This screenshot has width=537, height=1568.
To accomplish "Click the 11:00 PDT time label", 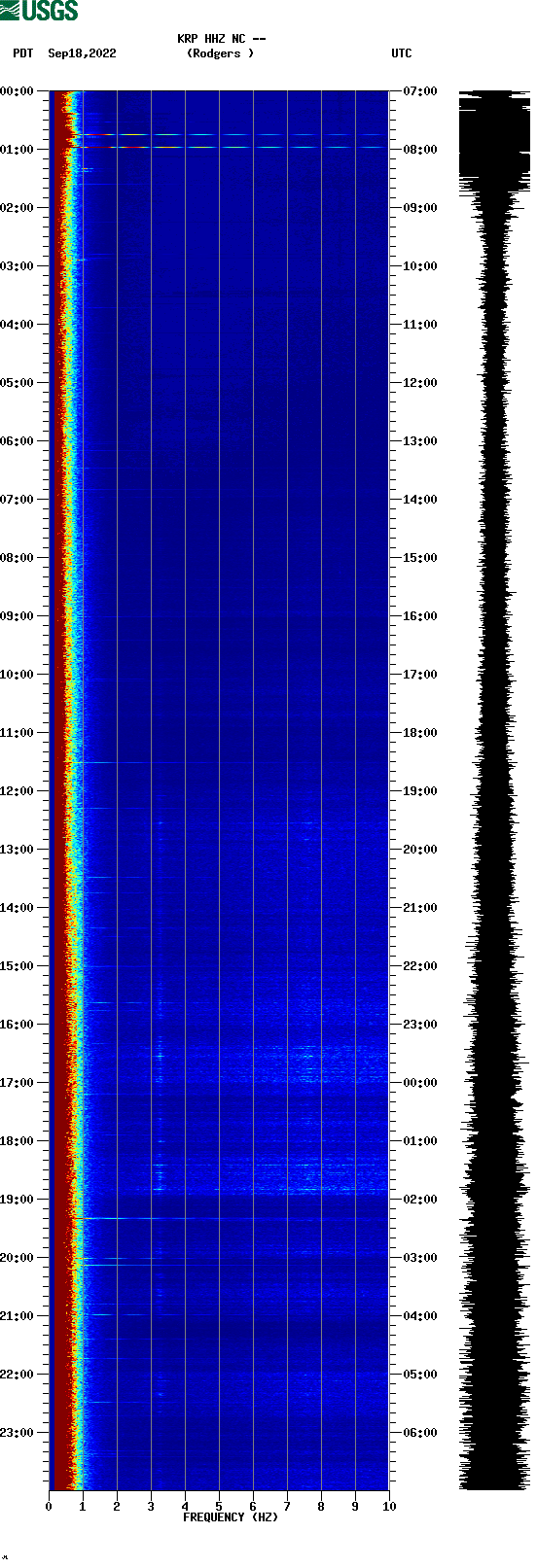I will 18,733.
